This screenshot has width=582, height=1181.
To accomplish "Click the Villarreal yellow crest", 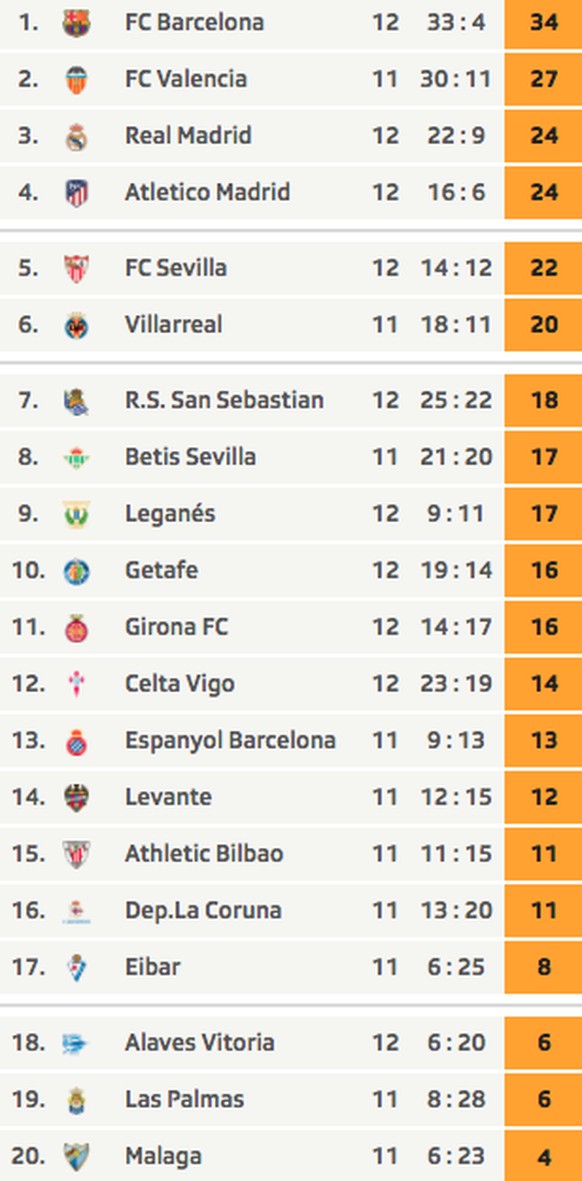I will (x=77, y=326).
